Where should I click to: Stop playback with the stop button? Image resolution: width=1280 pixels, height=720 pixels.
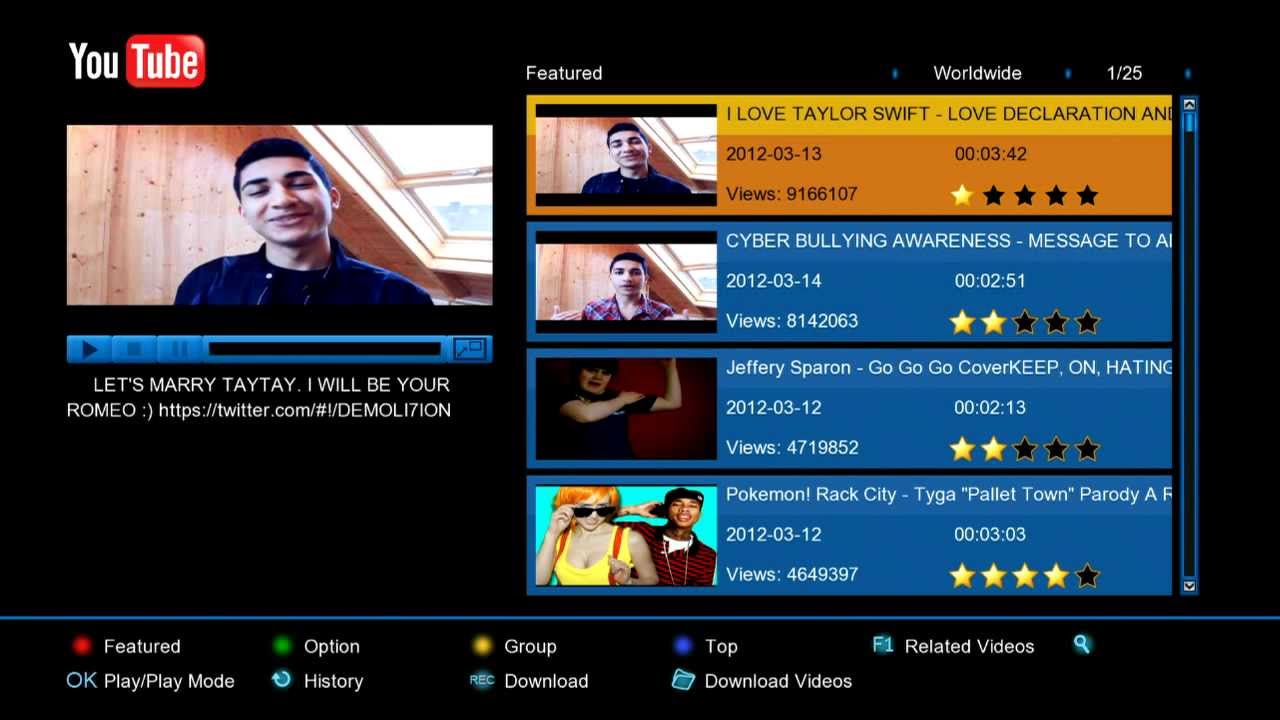[134, 349]
